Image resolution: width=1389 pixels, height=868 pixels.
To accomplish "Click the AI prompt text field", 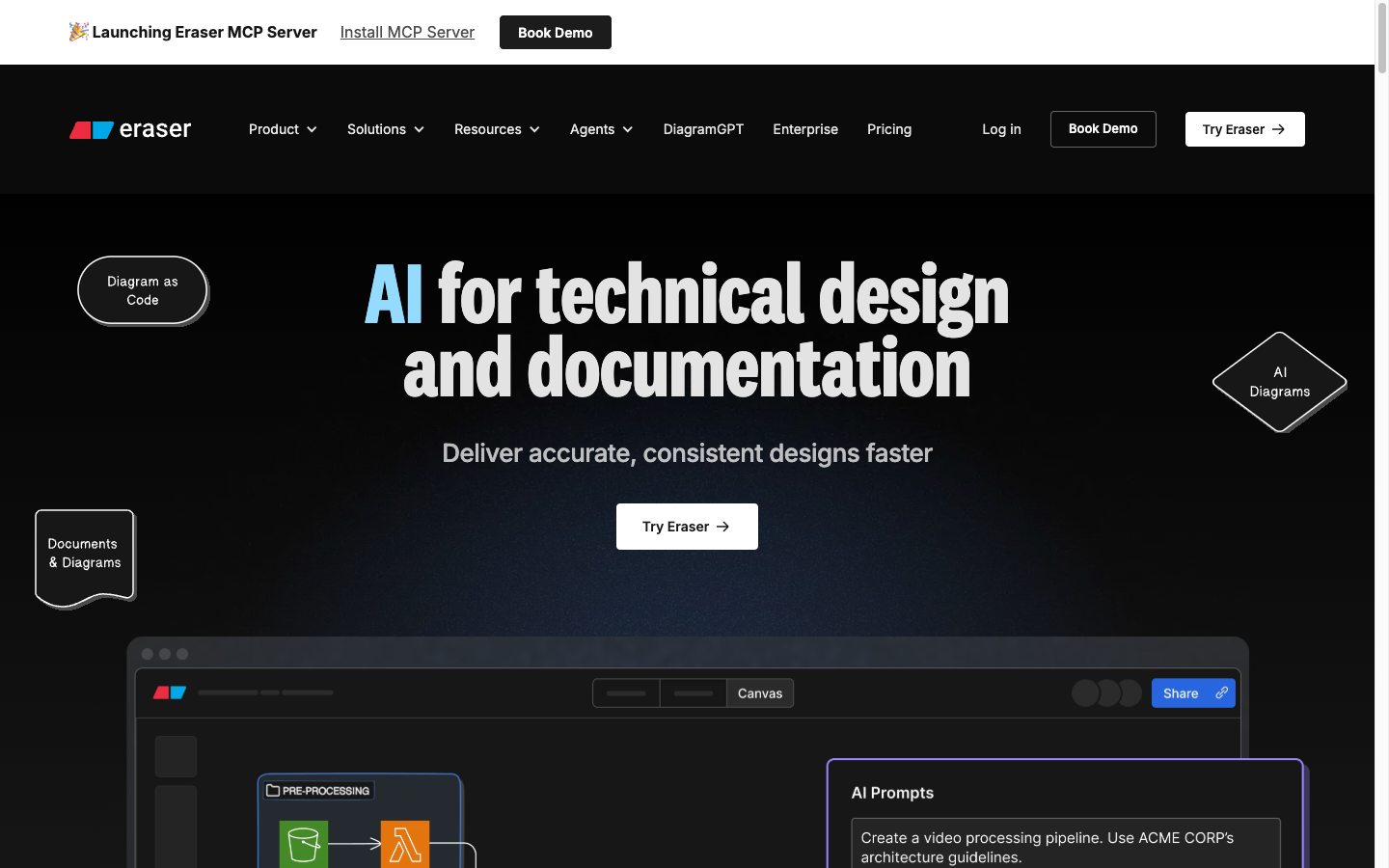I will pyautogui.click(x=1066, y=844).
